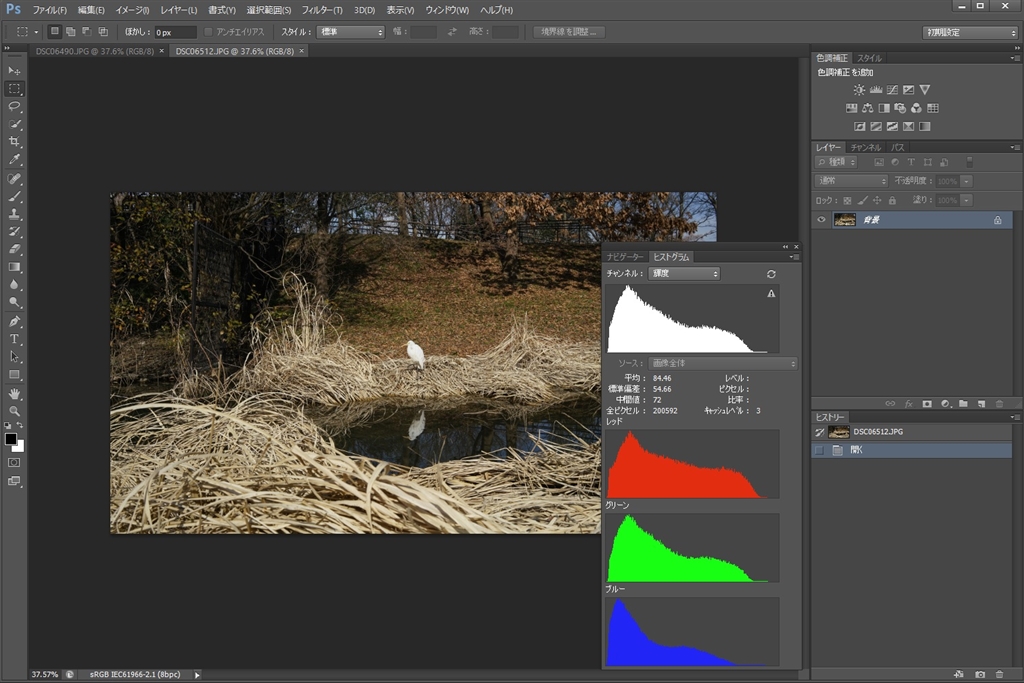Image resolution: width=1024 pixels, height=683 pixels.
Task: Toggle visibility of the 背景 layer
Action: (821, 220)
